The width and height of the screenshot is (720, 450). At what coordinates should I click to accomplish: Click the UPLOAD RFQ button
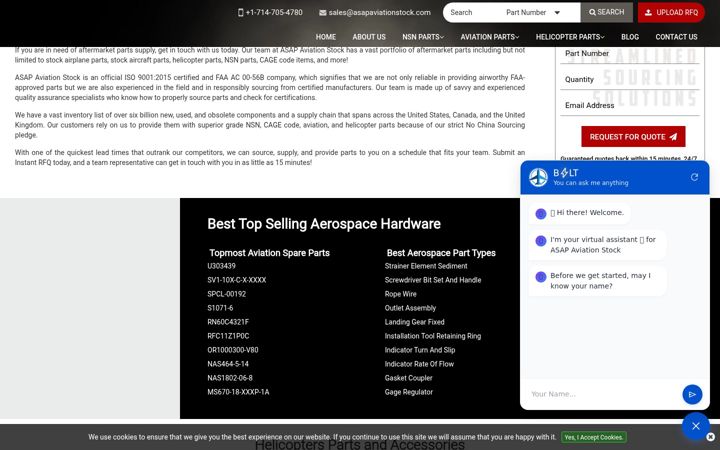point(671,12)
